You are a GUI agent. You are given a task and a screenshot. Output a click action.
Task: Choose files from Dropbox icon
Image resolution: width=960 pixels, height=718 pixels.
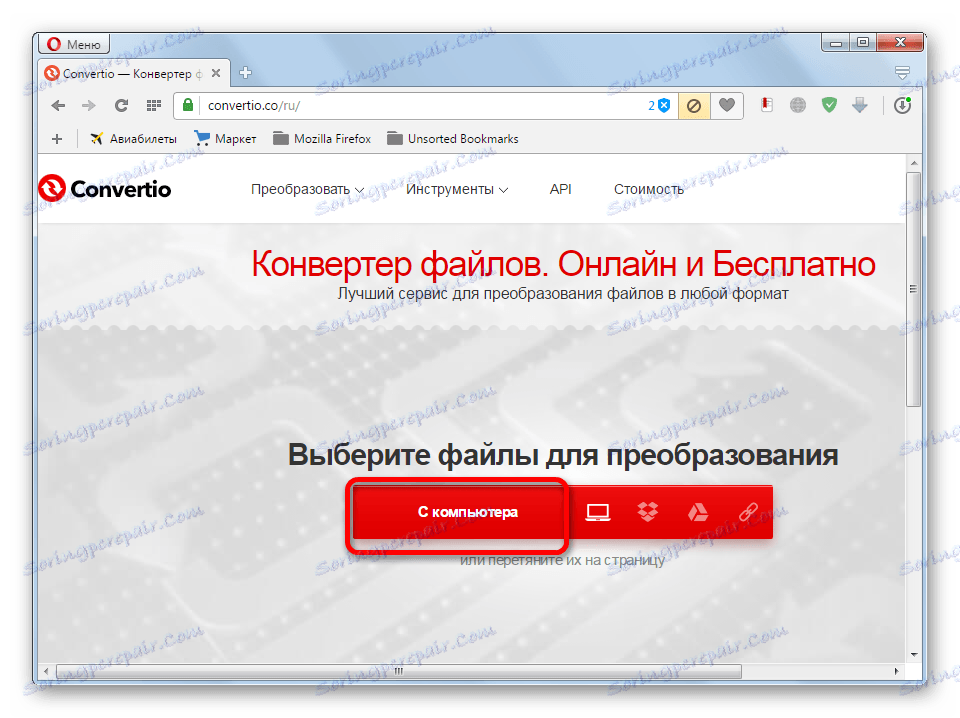648,512
